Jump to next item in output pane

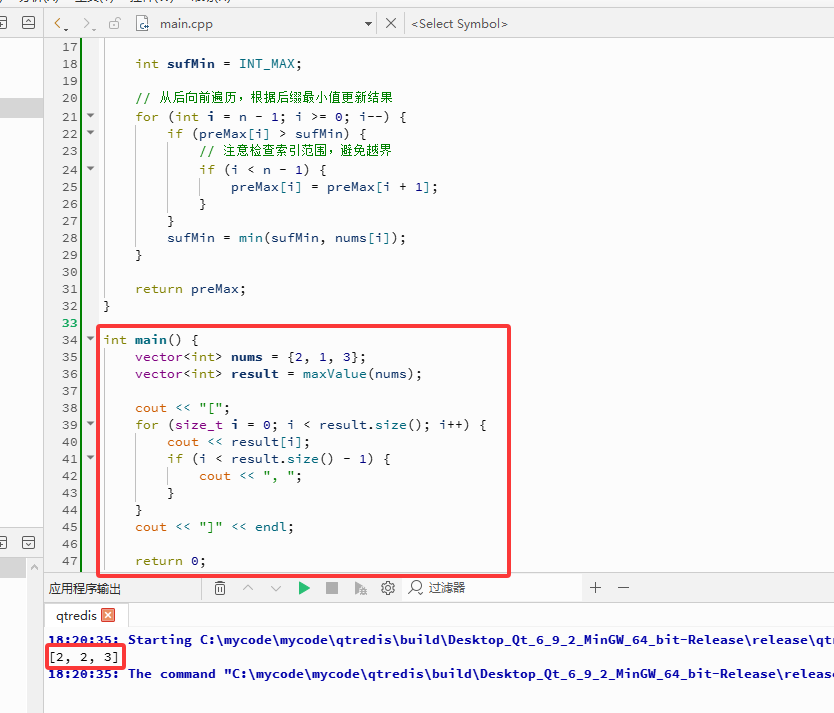click(x=276, y=588)
